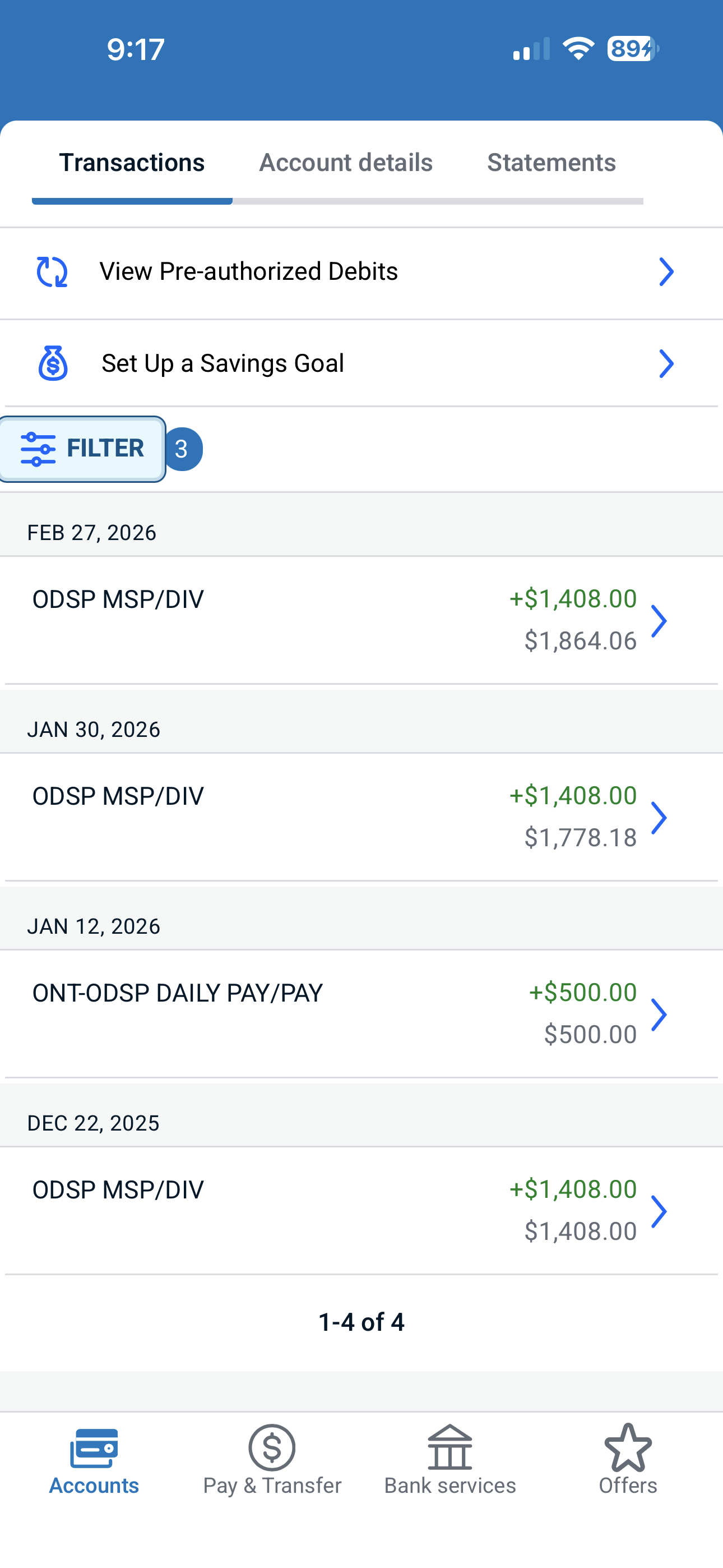
Task: Switch to the Account details tab
Action: pos(346,163)
